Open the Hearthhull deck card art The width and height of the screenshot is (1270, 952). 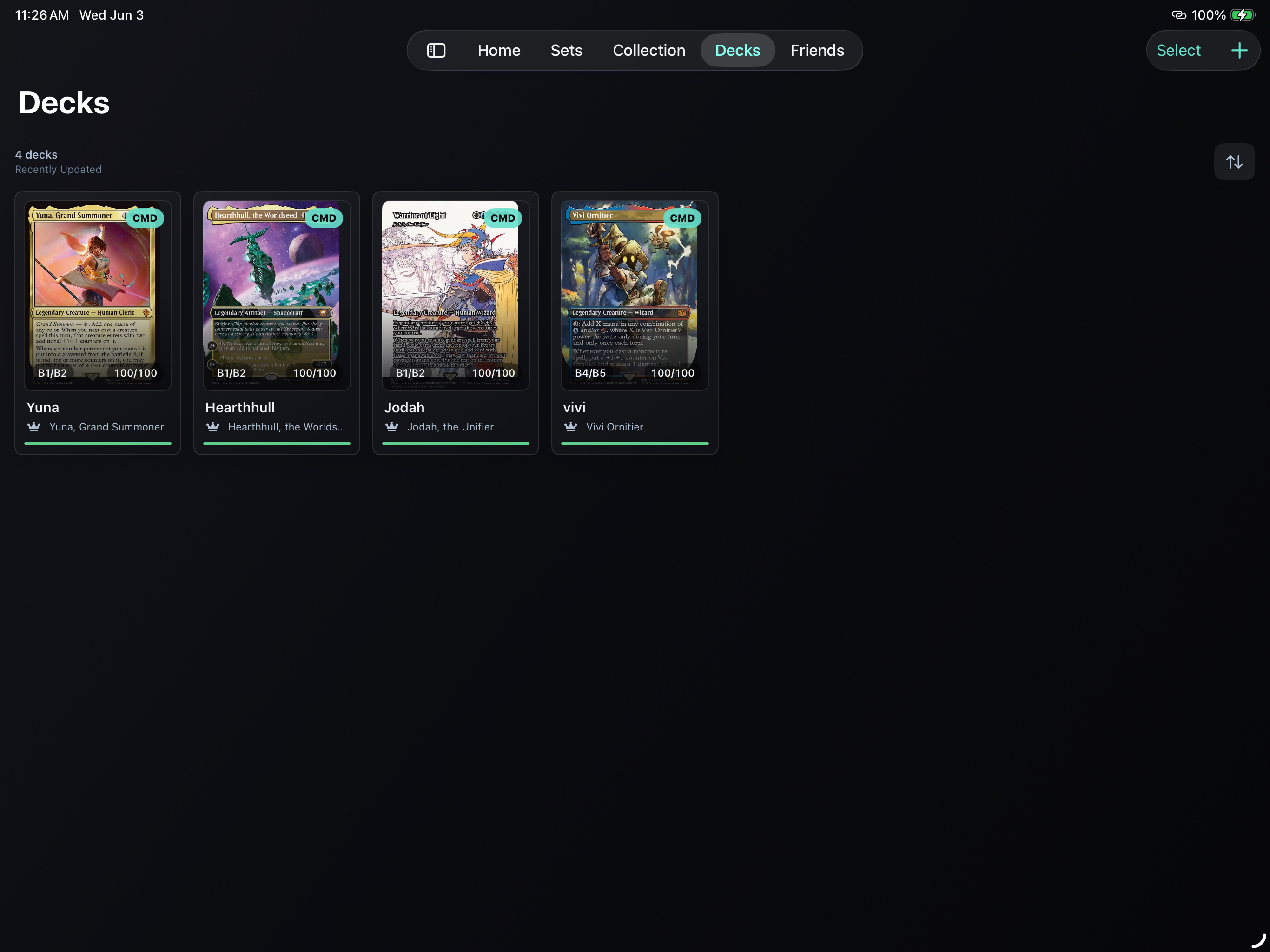click(277, 295)
